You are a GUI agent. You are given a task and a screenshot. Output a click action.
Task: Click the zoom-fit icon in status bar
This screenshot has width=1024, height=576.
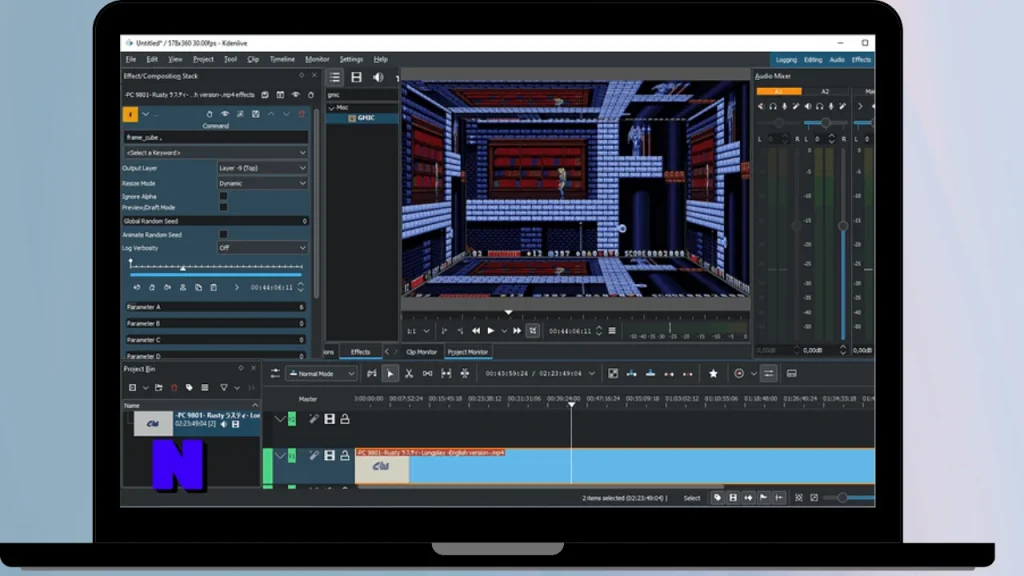tap(798, 498)
